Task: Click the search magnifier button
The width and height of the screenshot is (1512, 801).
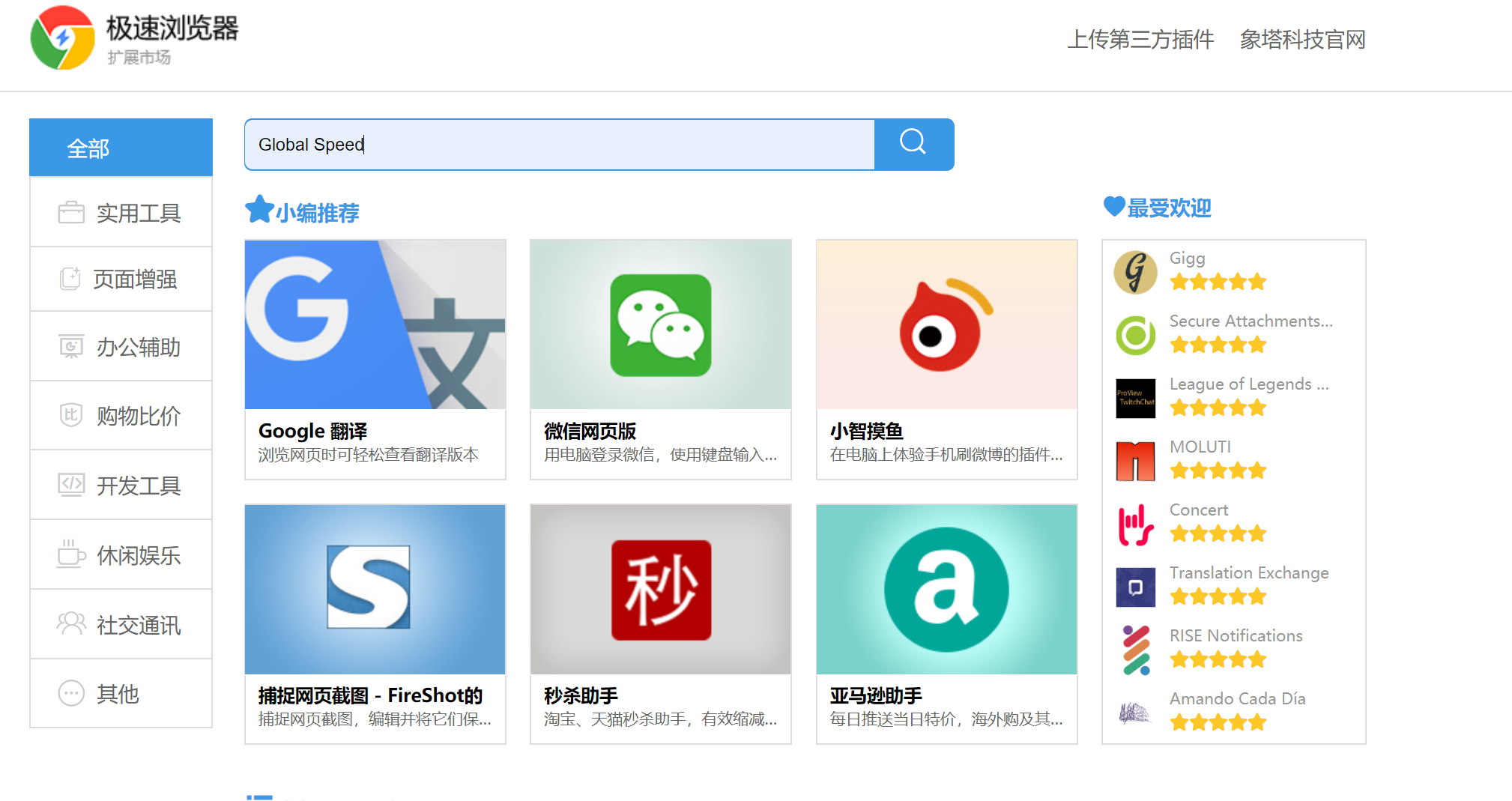Action: [913, 144]
